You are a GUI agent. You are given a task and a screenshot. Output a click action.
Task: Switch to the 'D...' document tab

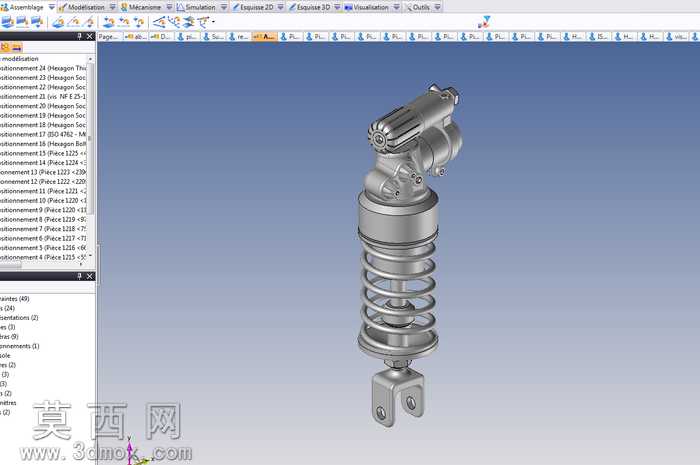[161, 37]
